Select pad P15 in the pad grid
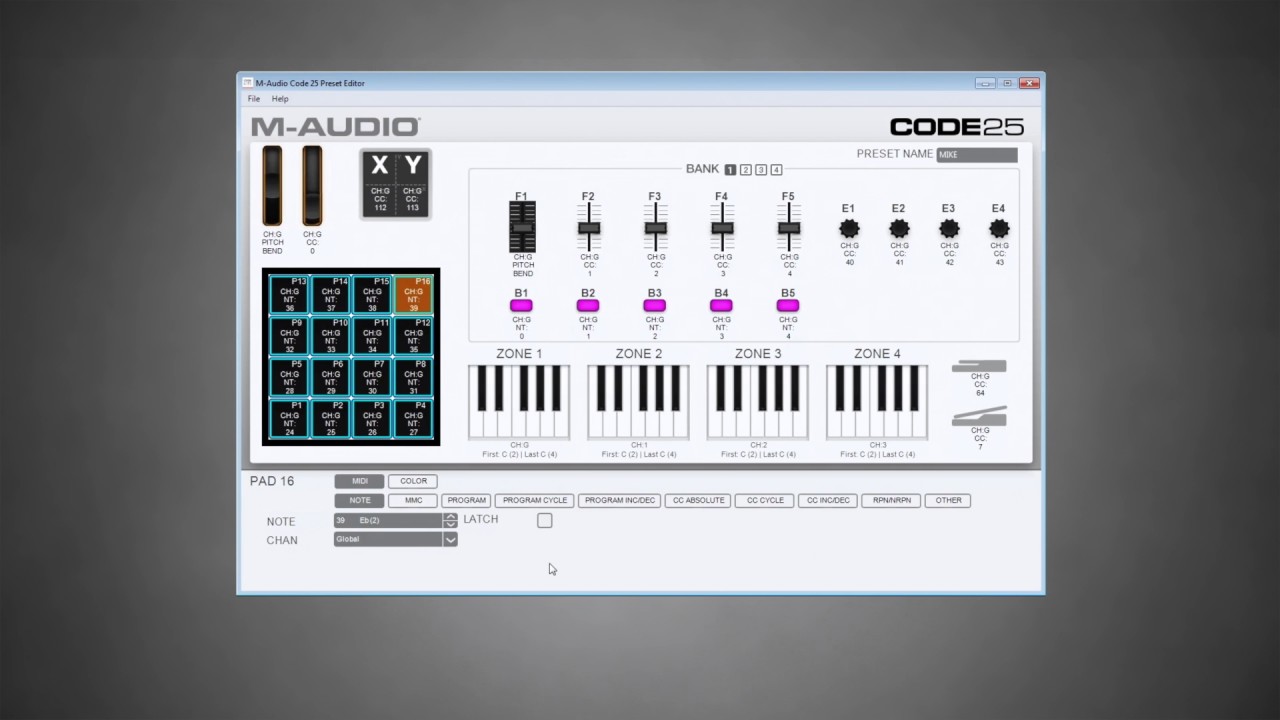 pos(372,295)
